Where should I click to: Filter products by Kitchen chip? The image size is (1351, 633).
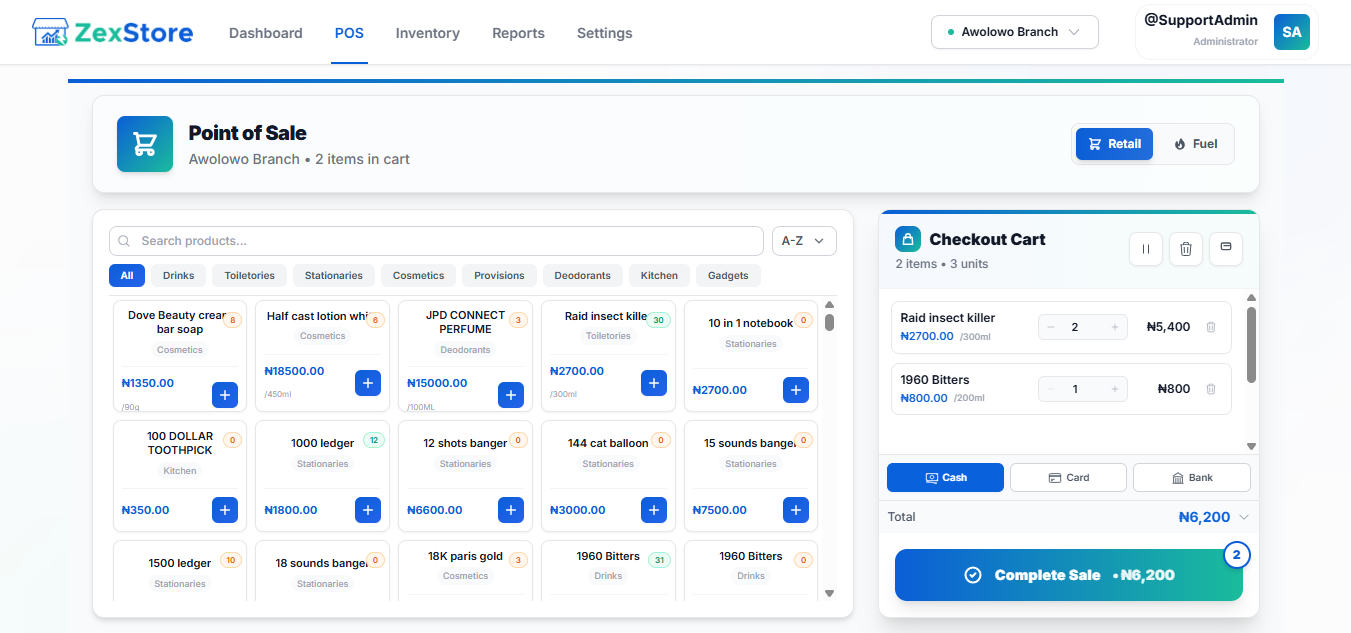pyautogui.click(x=659, y=275)
